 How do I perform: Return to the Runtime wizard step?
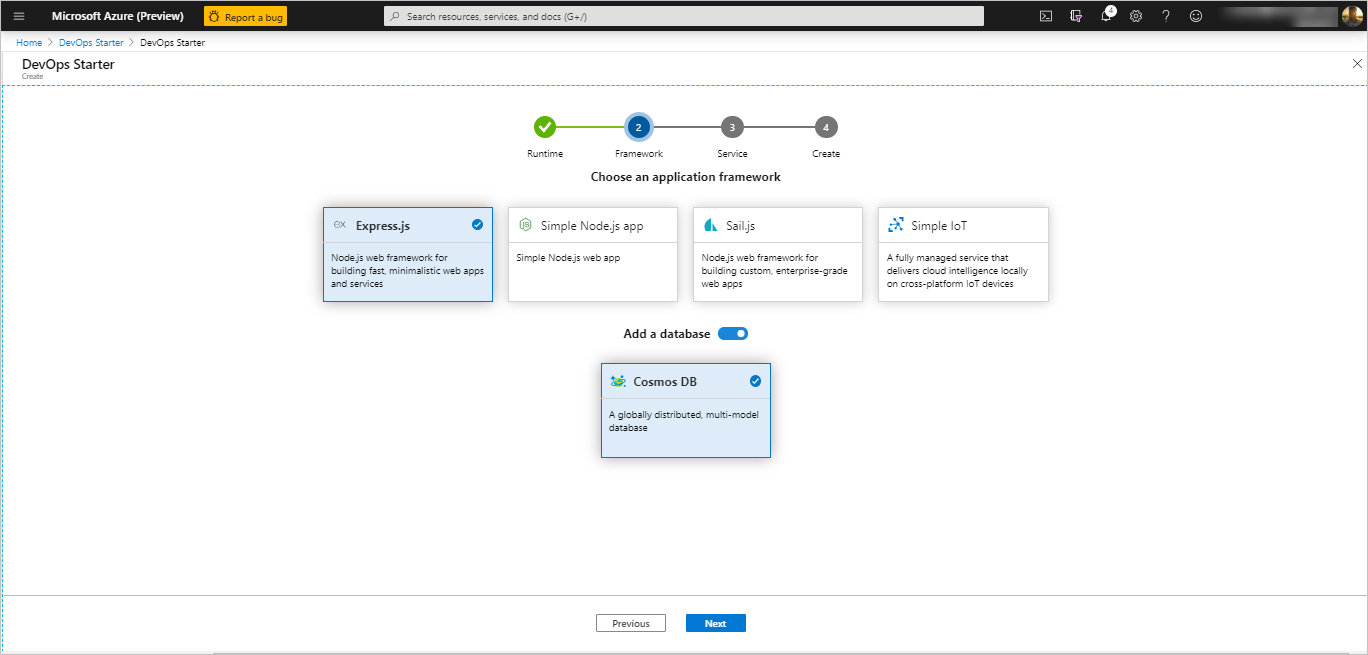(x=545, y=127)
